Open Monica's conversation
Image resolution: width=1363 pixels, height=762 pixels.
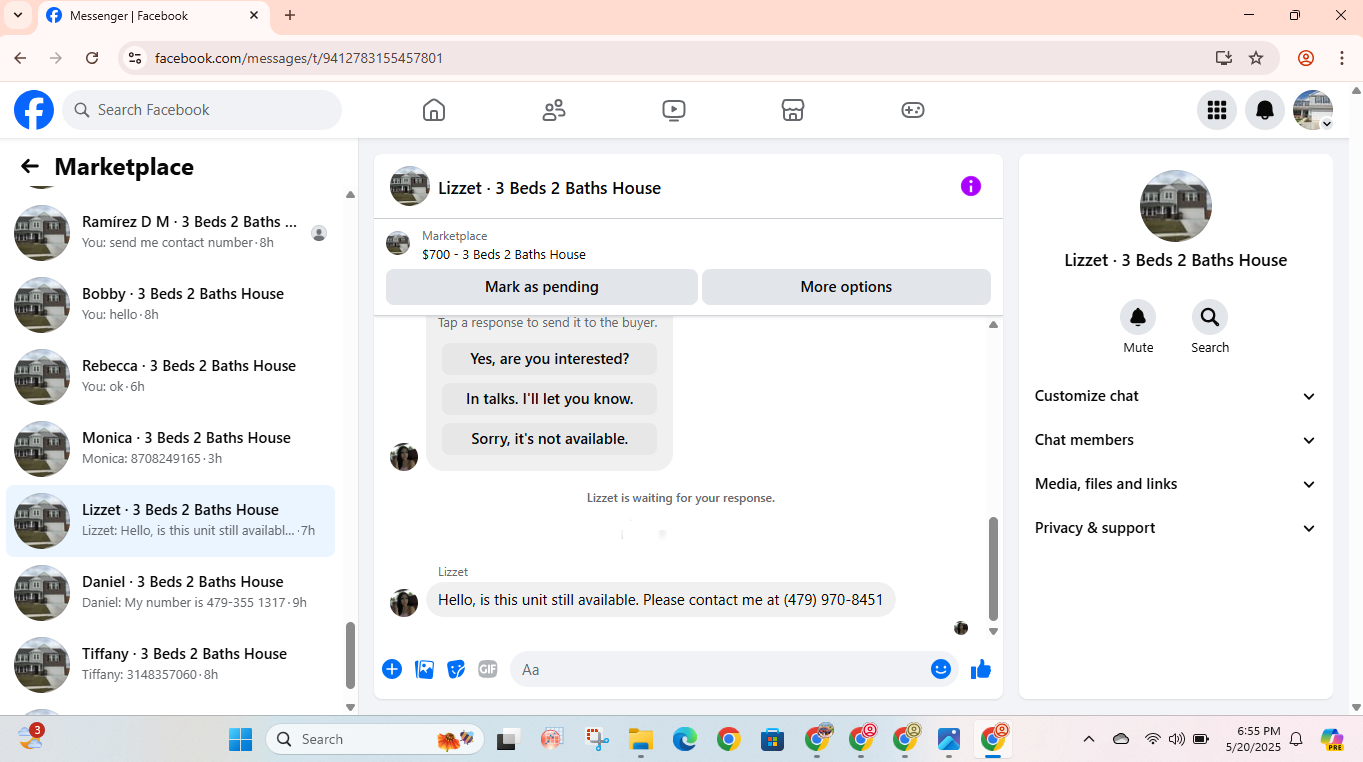point(171,449)
